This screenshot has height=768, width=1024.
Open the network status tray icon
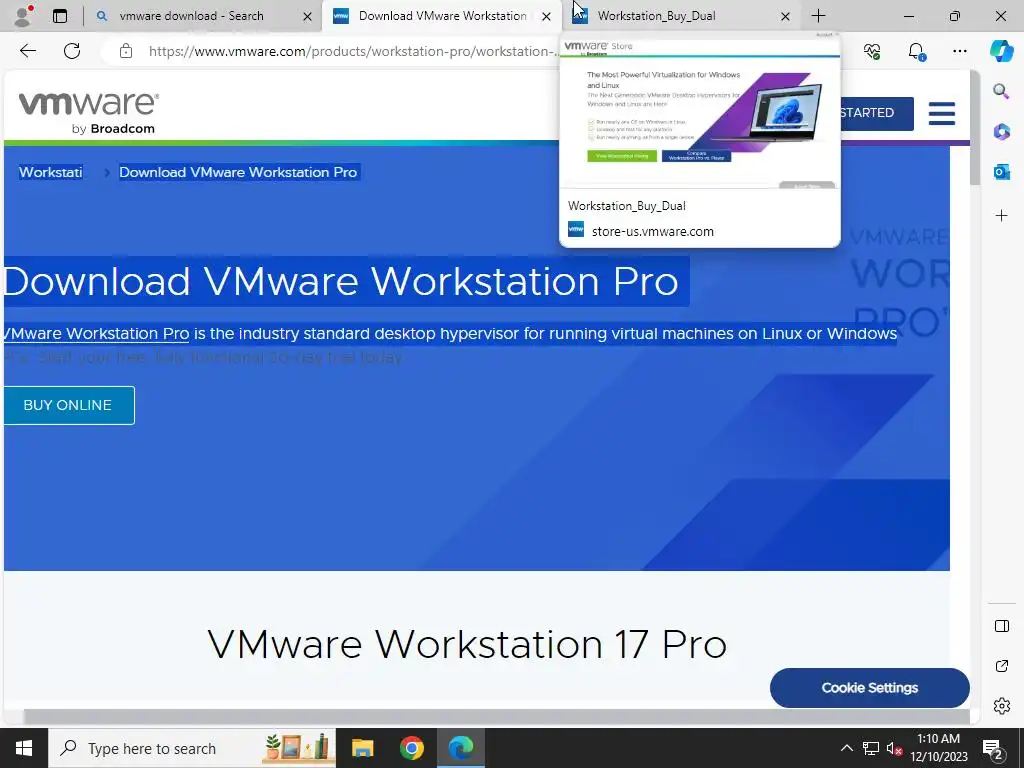coord(871,748)
